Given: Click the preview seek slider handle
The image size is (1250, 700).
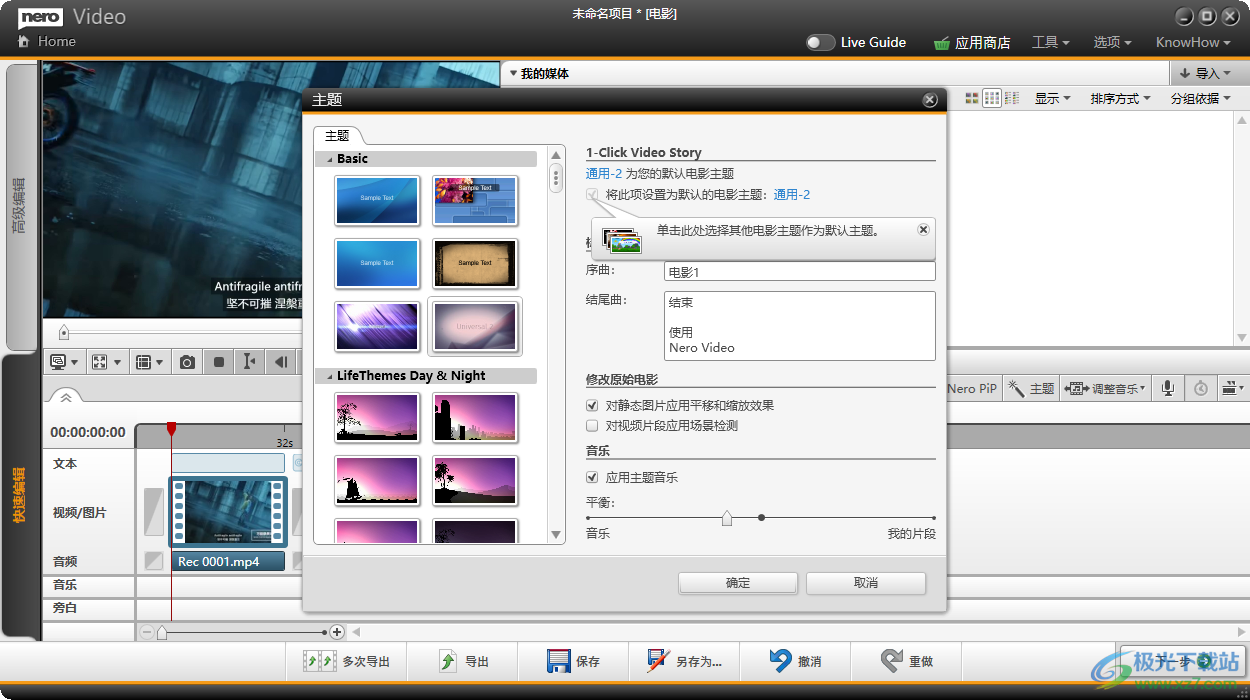Looking at the screenshot, I should click(64, 332).
